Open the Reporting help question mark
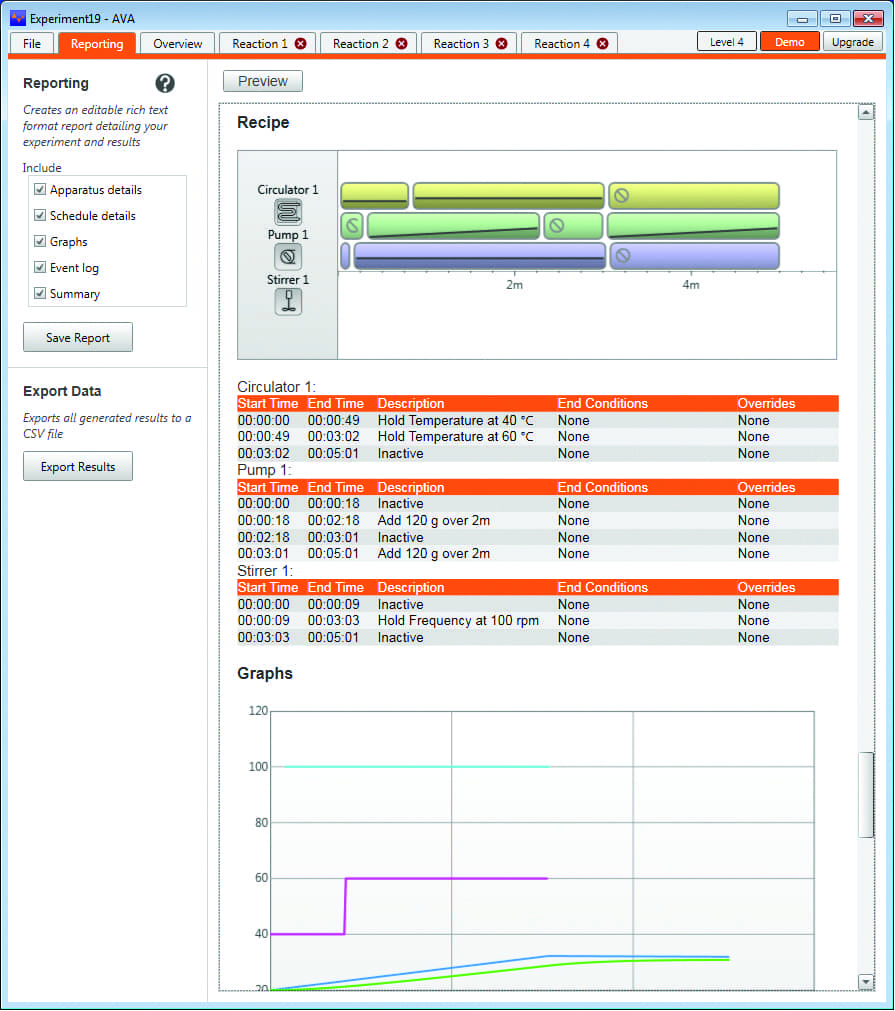Image resolution: width=895 pixels, height=1011 pixels. [x=165, y=84]
